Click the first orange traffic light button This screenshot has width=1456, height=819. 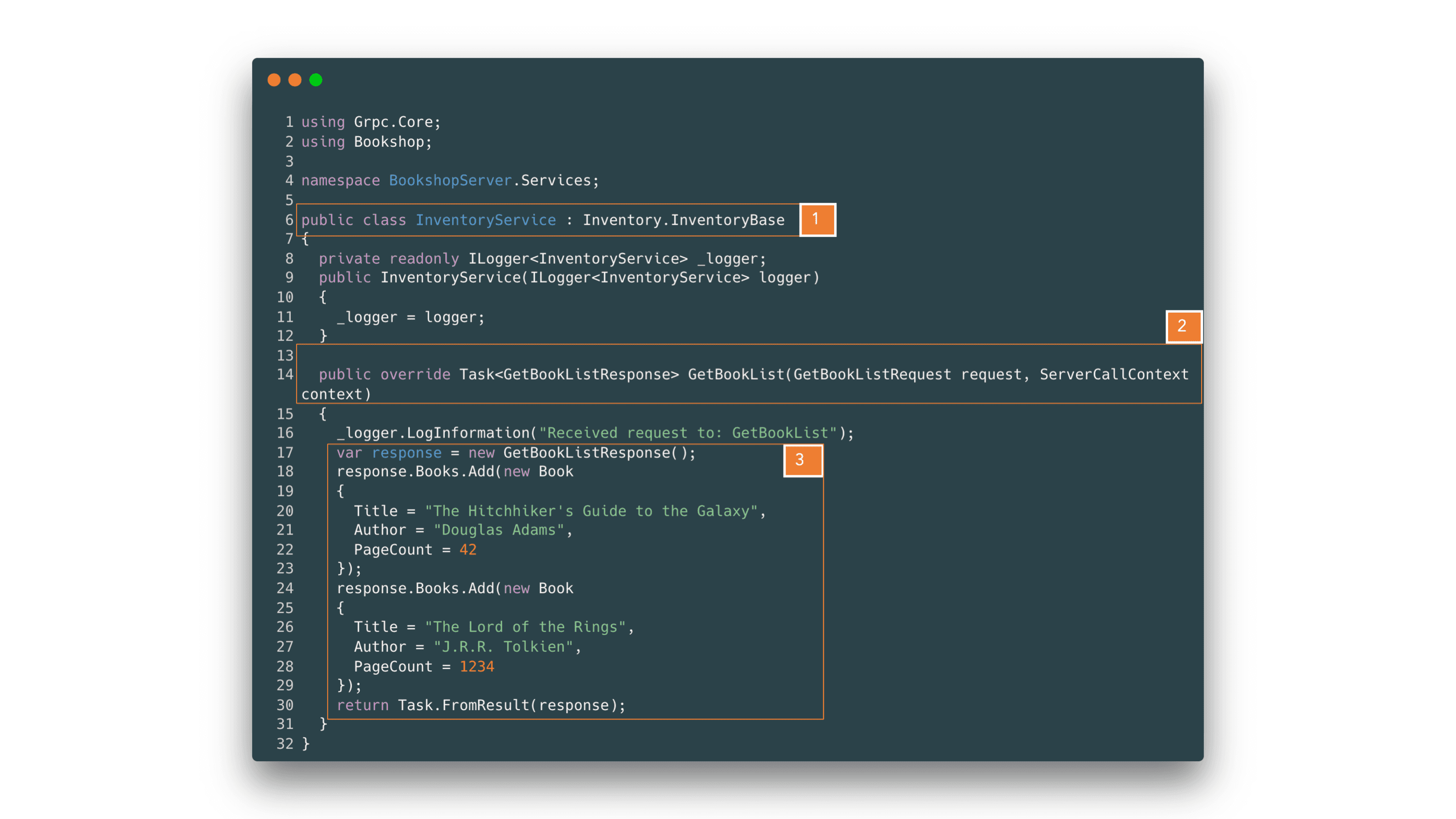[275, 80]
